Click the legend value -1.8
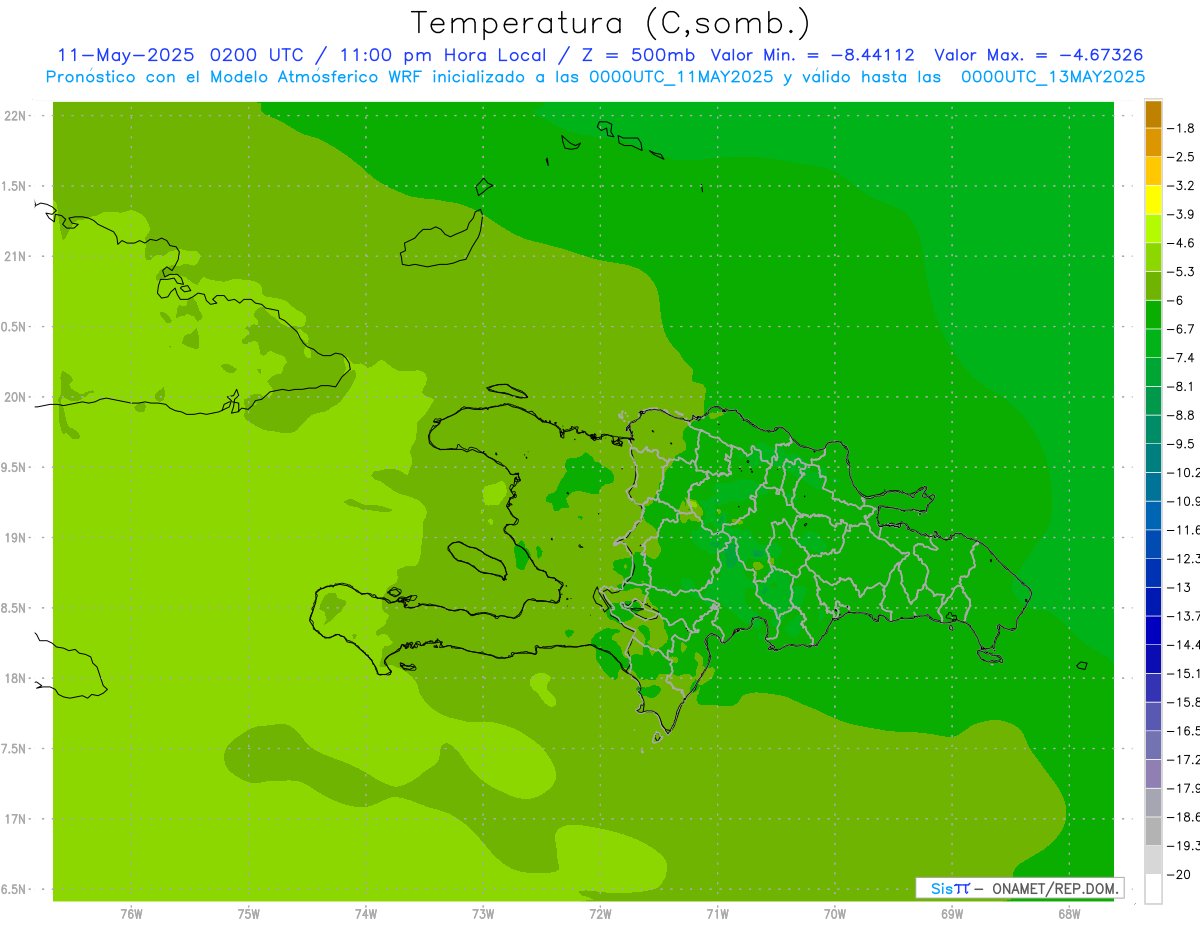The image size is (1200, 927). tap(1181, 128)
